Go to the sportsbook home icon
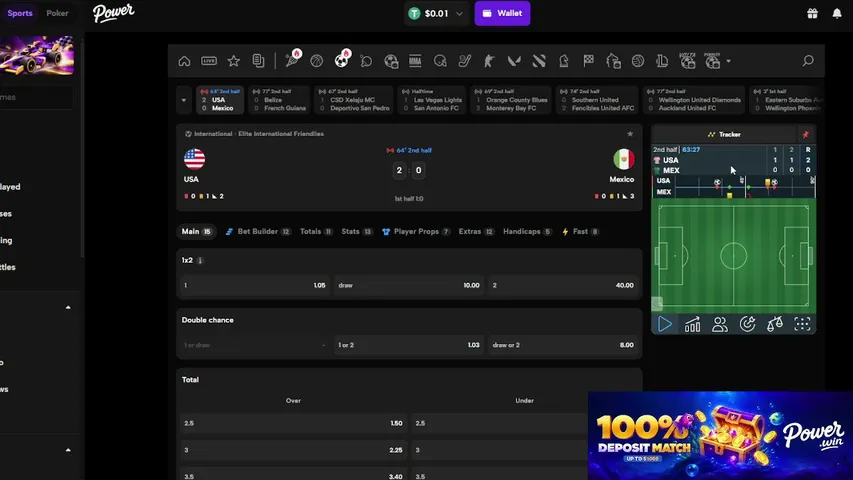The image size is (853, 480). (184, 61)
